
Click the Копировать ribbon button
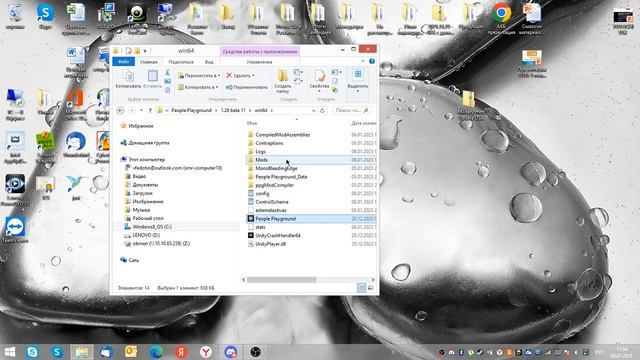(128, 79)
